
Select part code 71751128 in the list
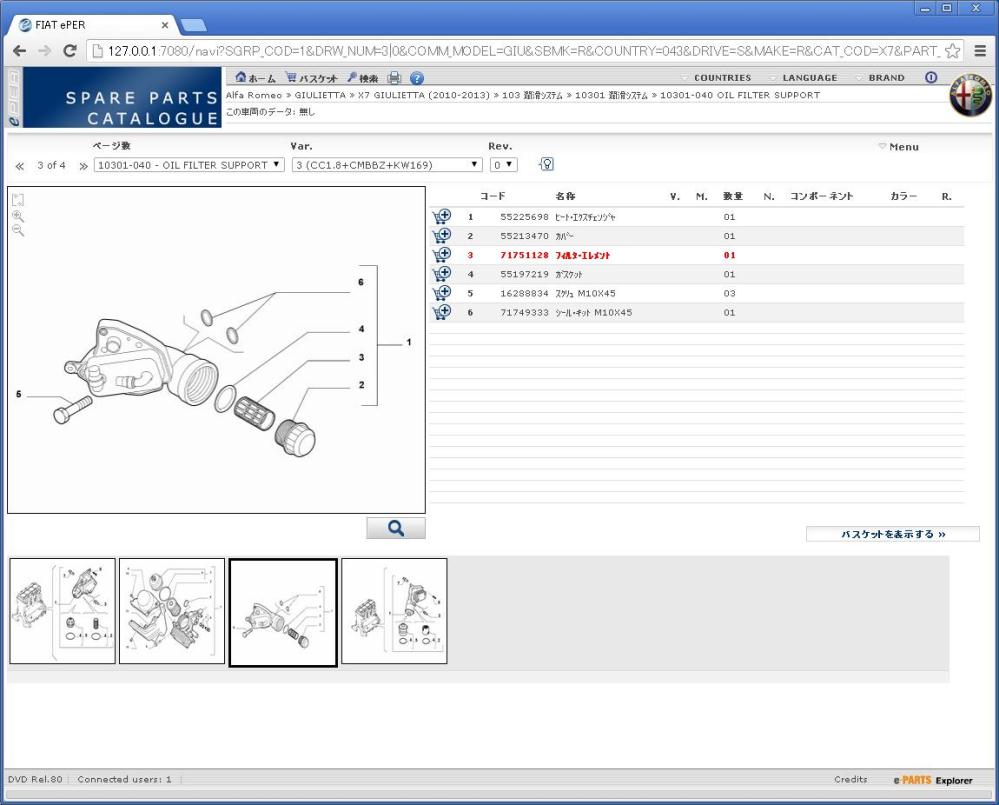click(524, 255)
